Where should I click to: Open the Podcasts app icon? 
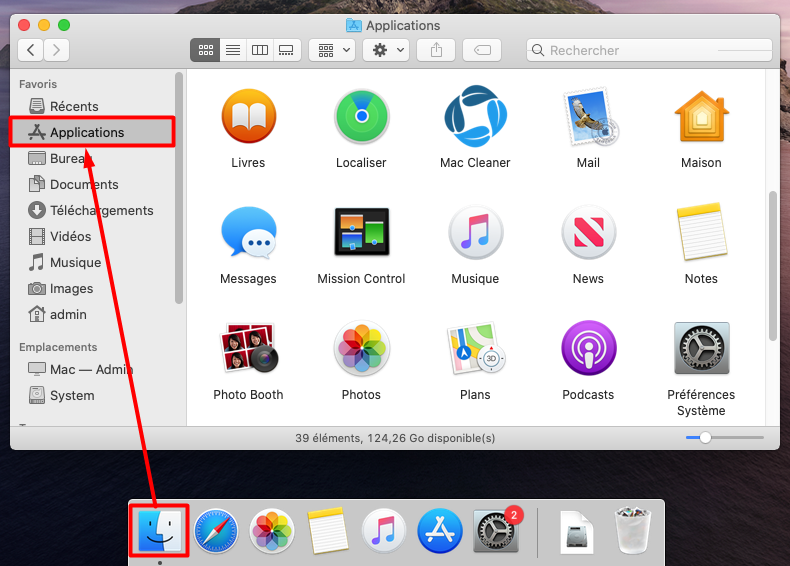pyautogui.click(x=588, y=348)
